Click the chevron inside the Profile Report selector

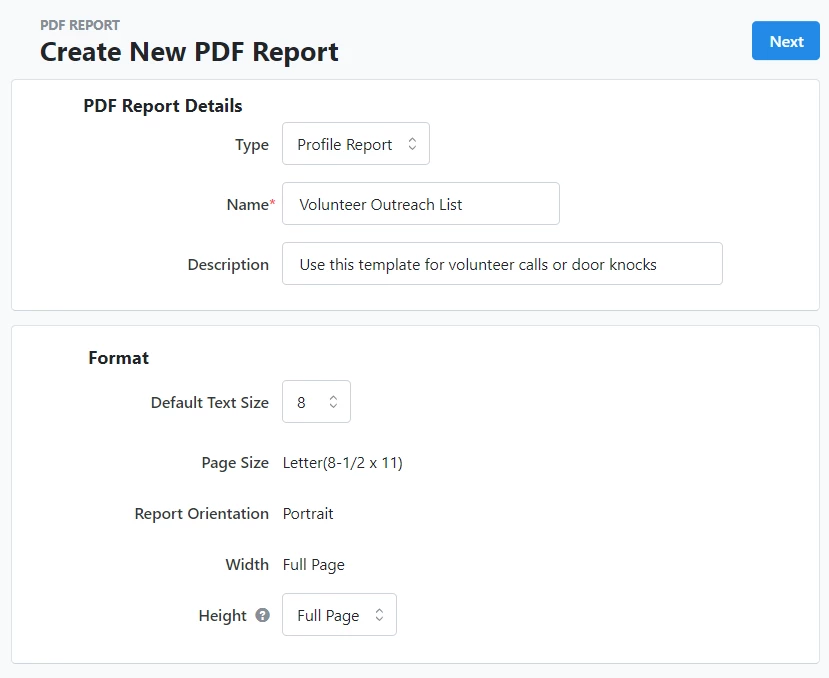coord(414,143)
